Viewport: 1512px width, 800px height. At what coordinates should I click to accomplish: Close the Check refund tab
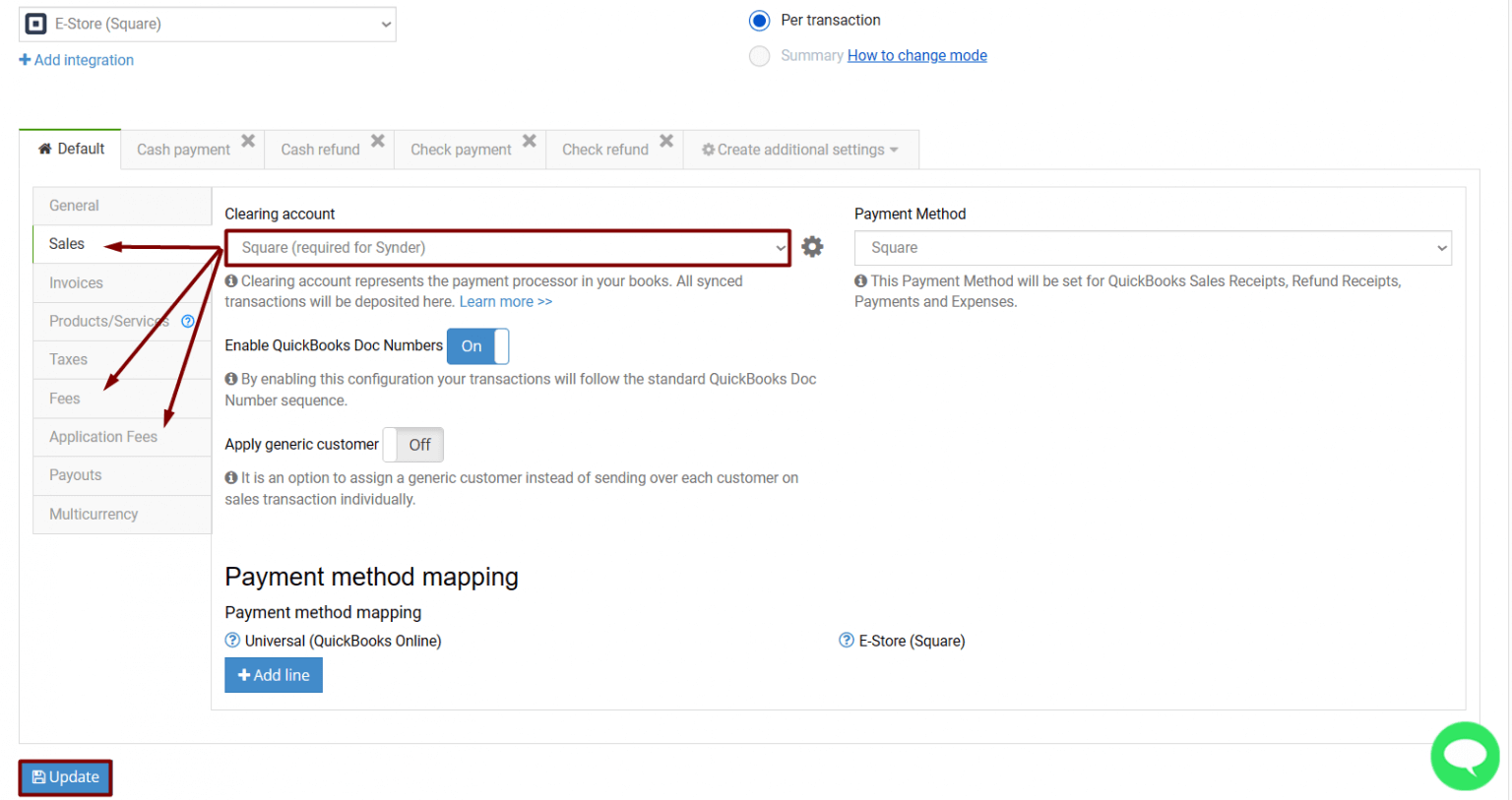point(665,140)
